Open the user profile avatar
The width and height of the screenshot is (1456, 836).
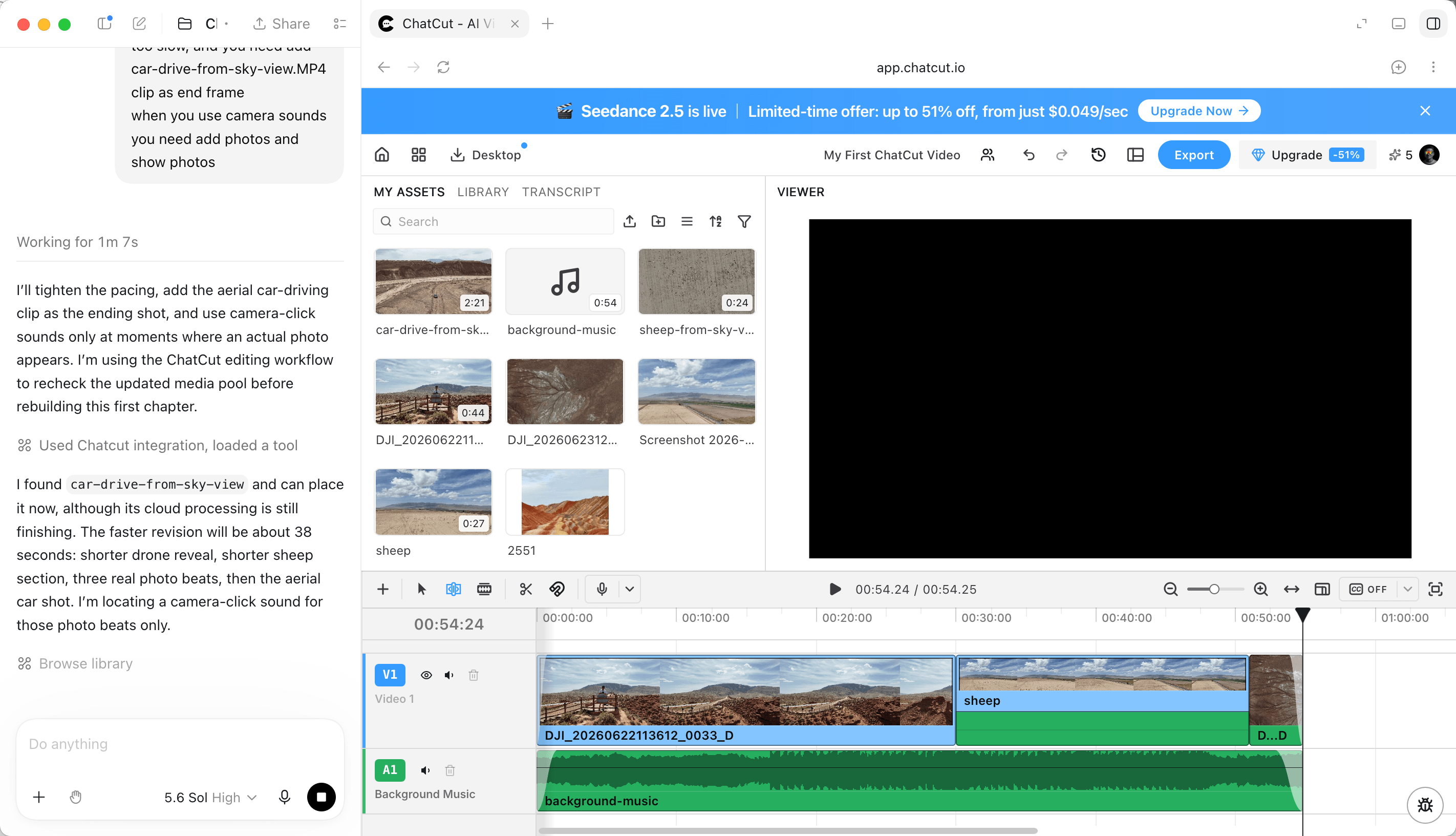1429,155
